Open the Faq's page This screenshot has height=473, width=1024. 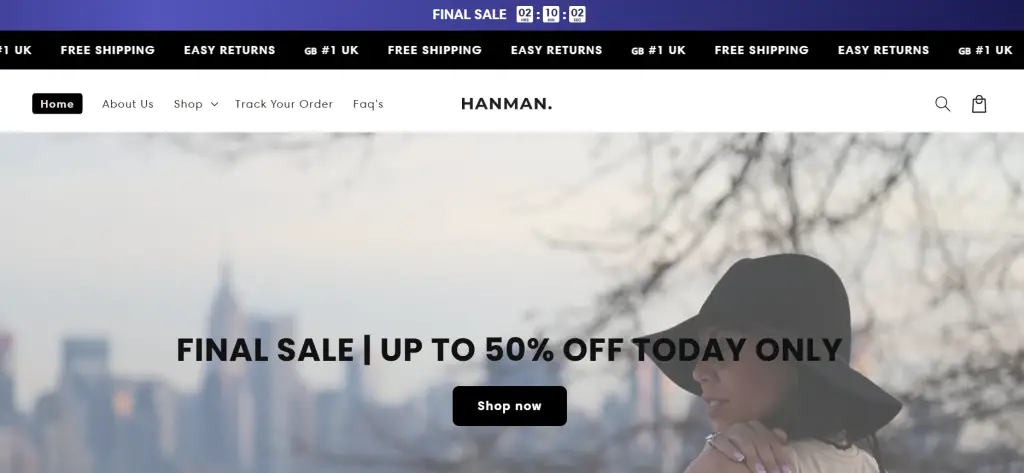[368, 104]
